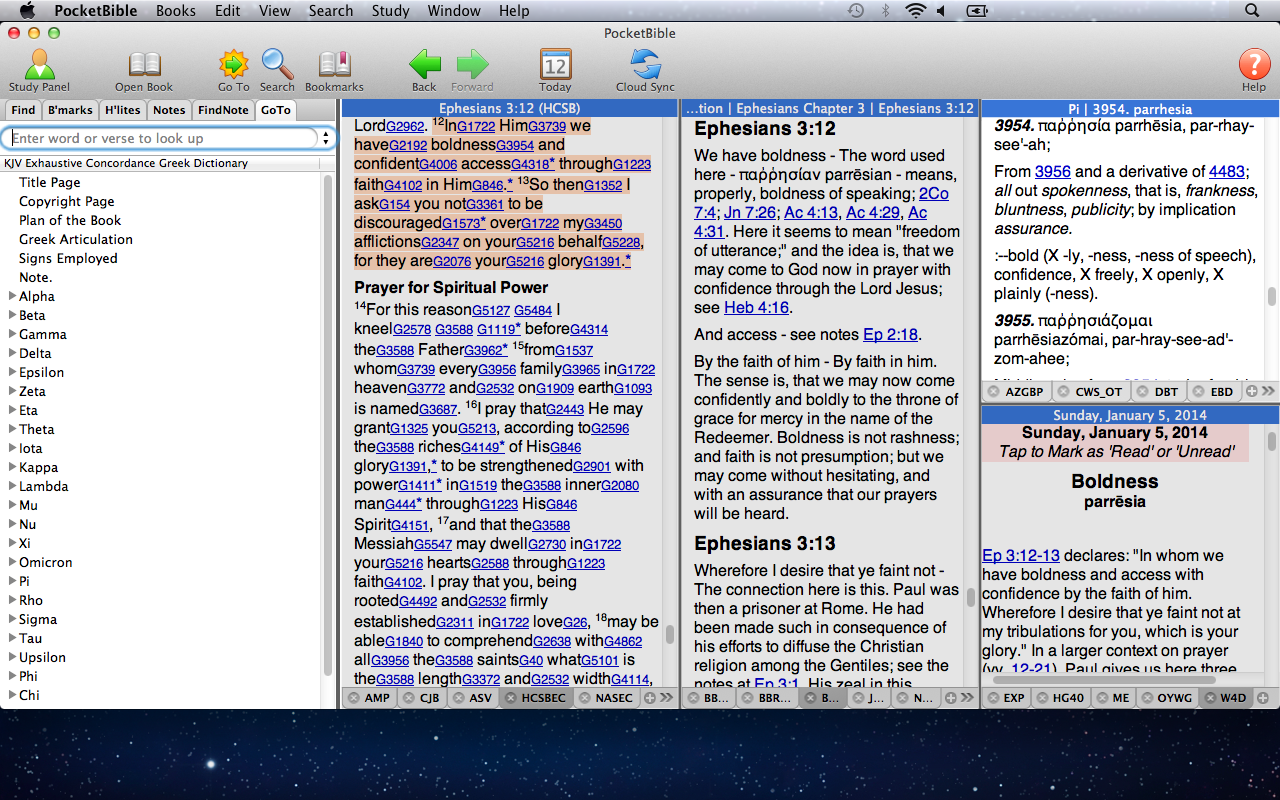Open the Window menu
The height and width of the screenshot is (800, 1280).
click(454, 11)
